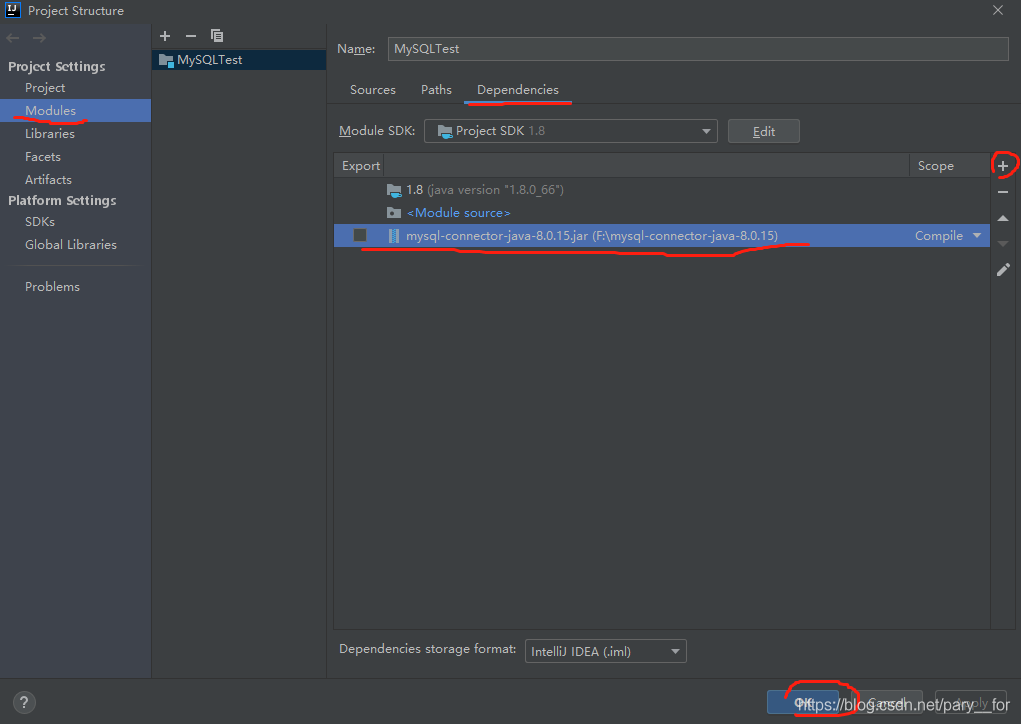
Task: Click the Cancel button
Action: click(887, 703)
